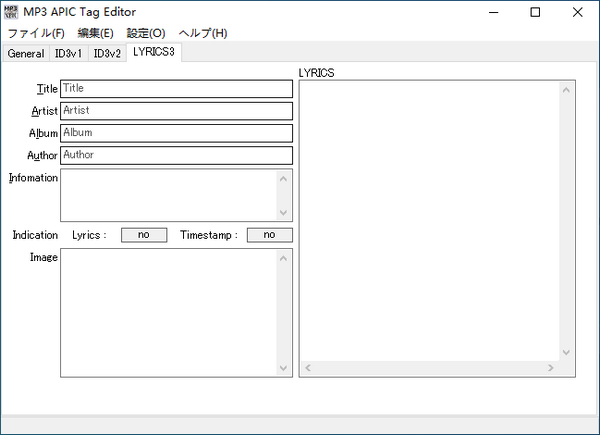Select the Author input box
The image size is (600, 435).
pyautogui.click(x=176, y=155)
